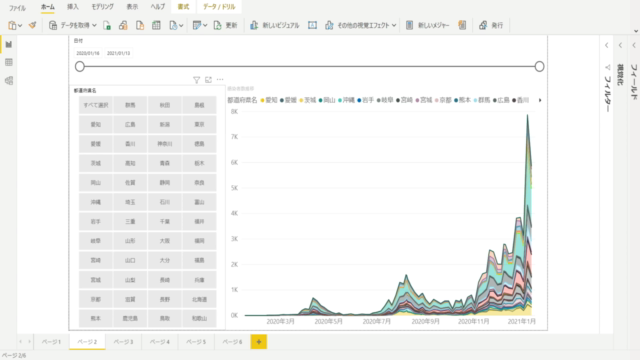Open the recent sources dropdown arrow
Screen dimensions: 640x360
(181, 26)
